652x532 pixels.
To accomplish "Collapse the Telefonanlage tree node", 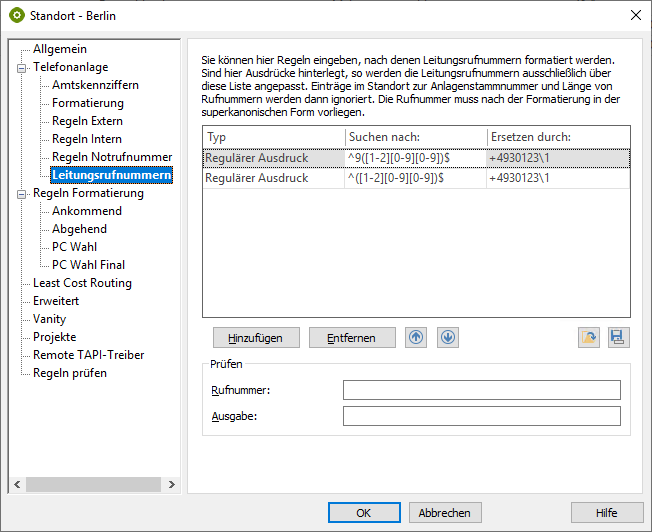I will [x=21, y=67].
